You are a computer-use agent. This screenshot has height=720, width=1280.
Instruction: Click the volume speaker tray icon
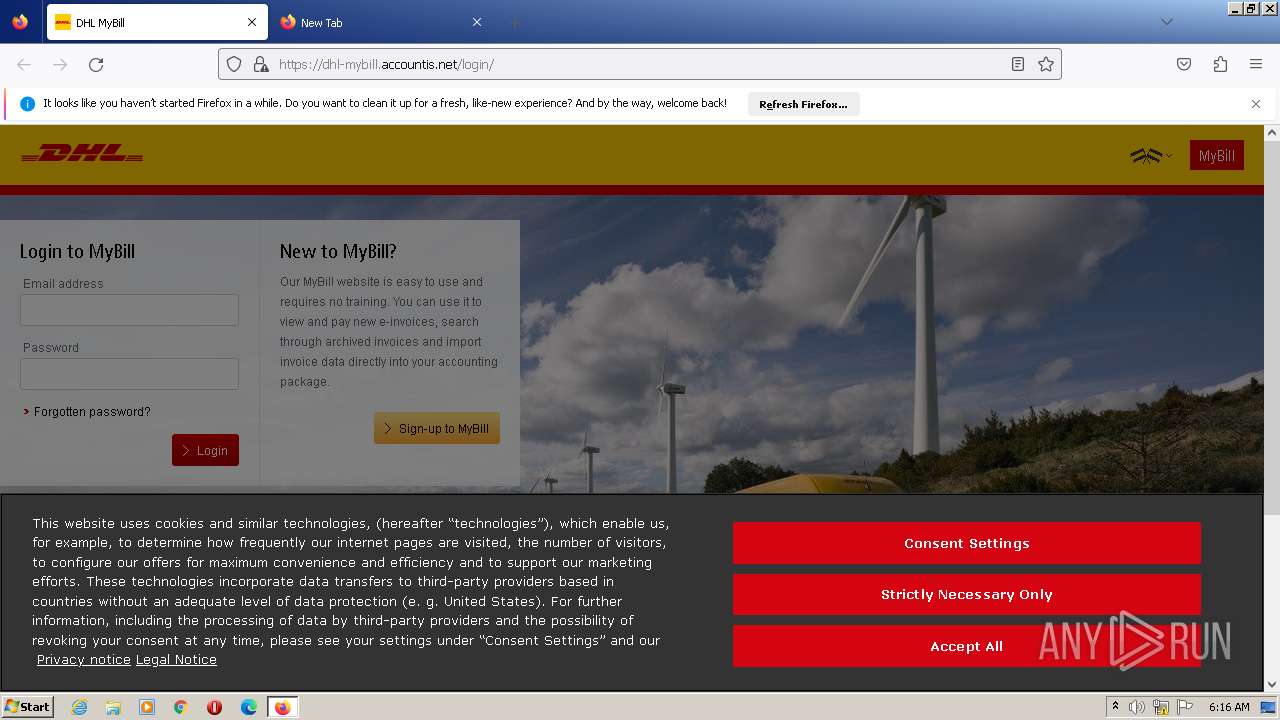tap(1137, 707)
